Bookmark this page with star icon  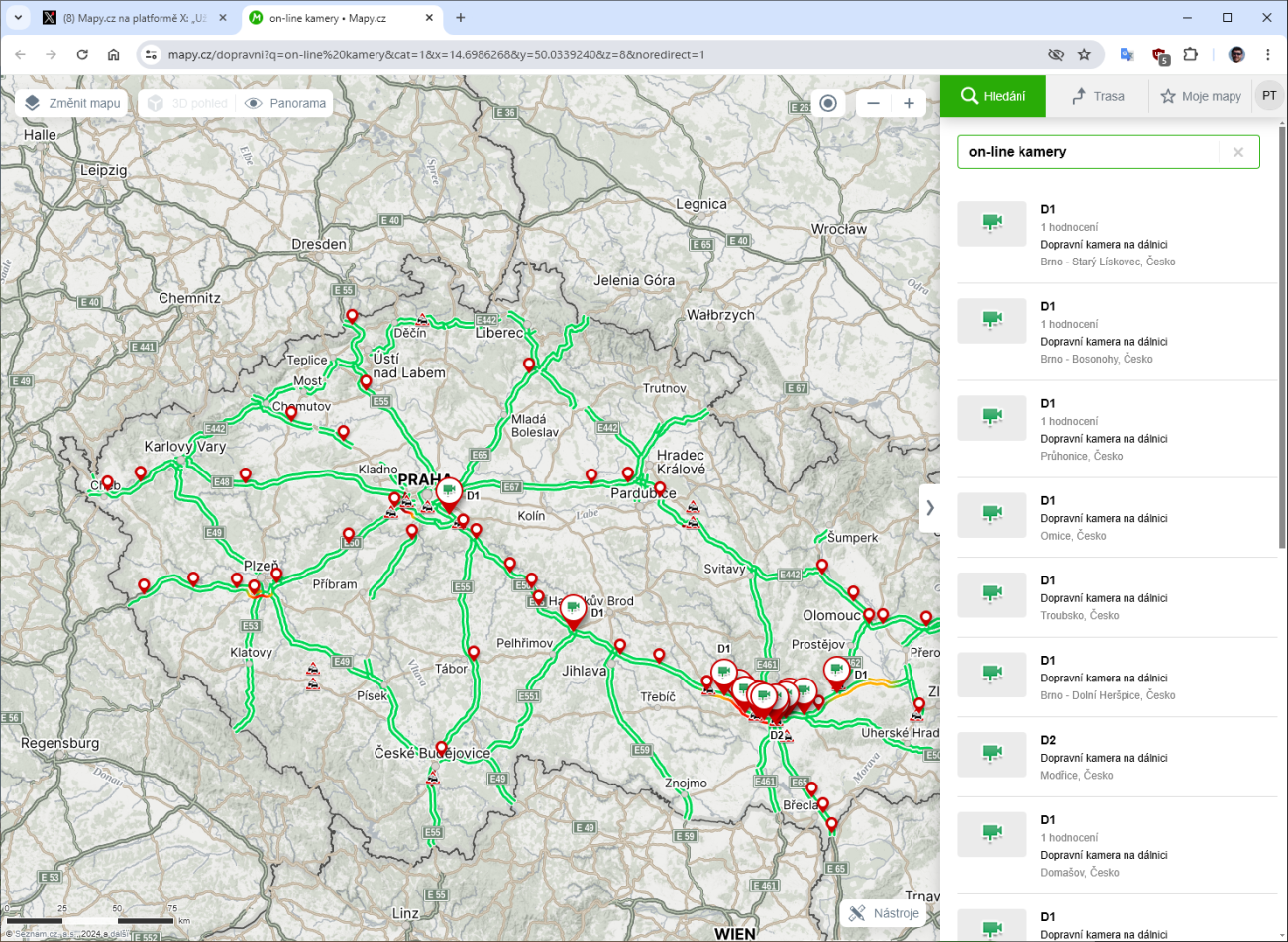click(x=1084, y=54)
